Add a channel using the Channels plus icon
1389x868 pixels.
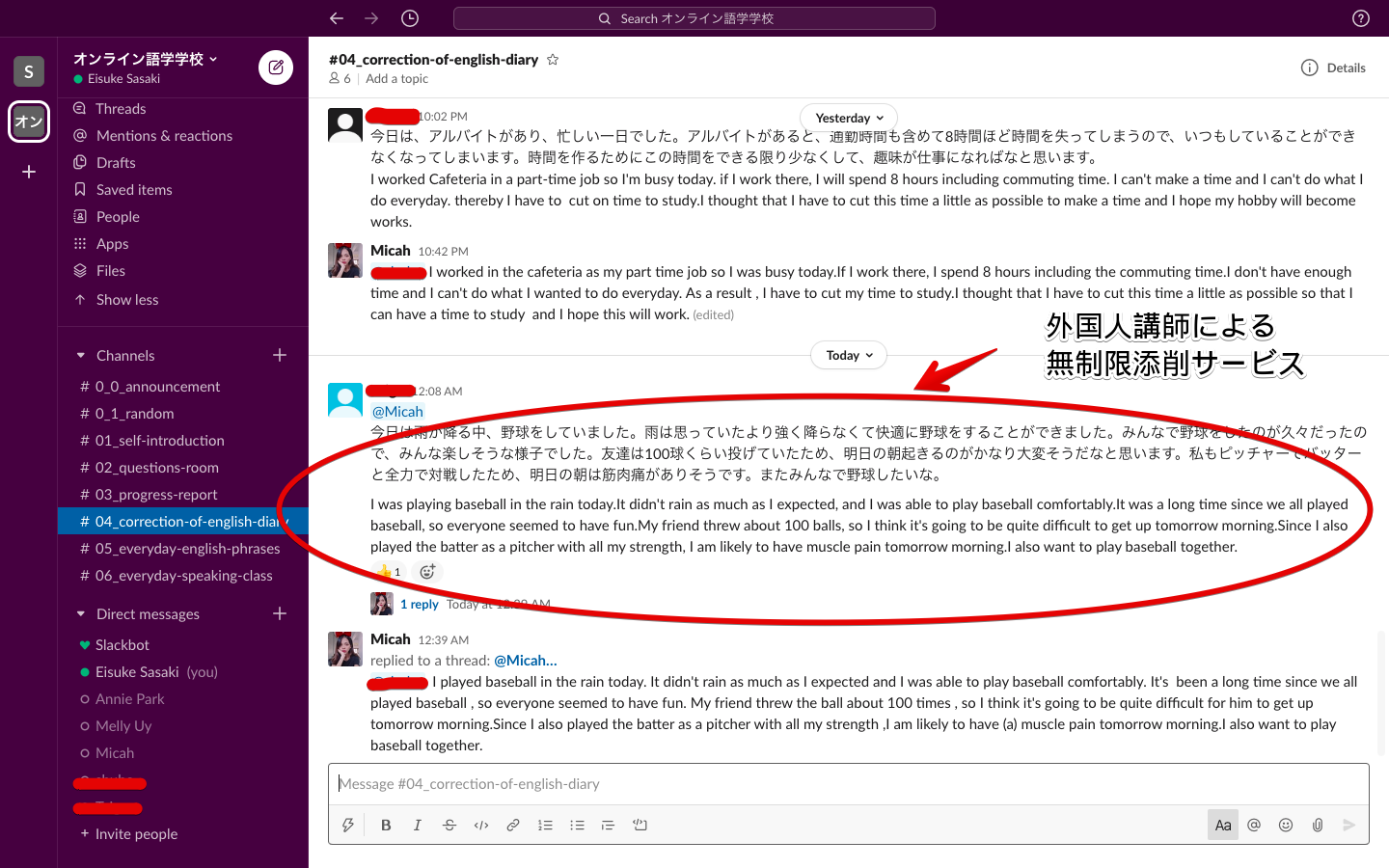280,355
